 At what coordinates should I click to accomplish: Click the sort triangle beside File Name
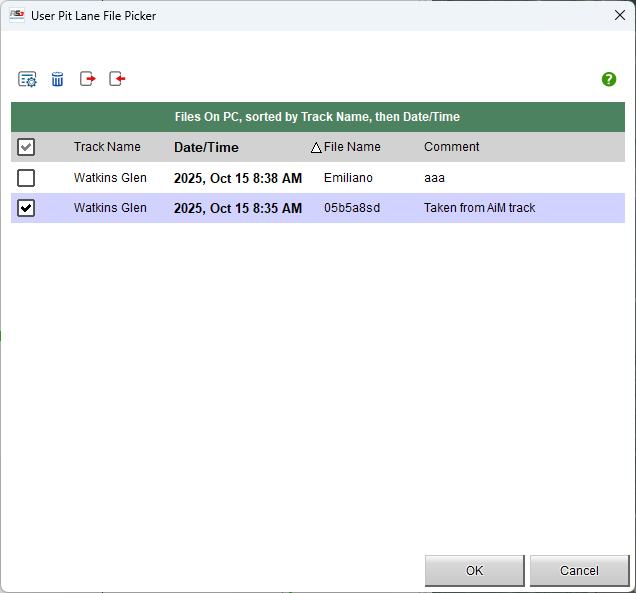click(x=316, y=148)
